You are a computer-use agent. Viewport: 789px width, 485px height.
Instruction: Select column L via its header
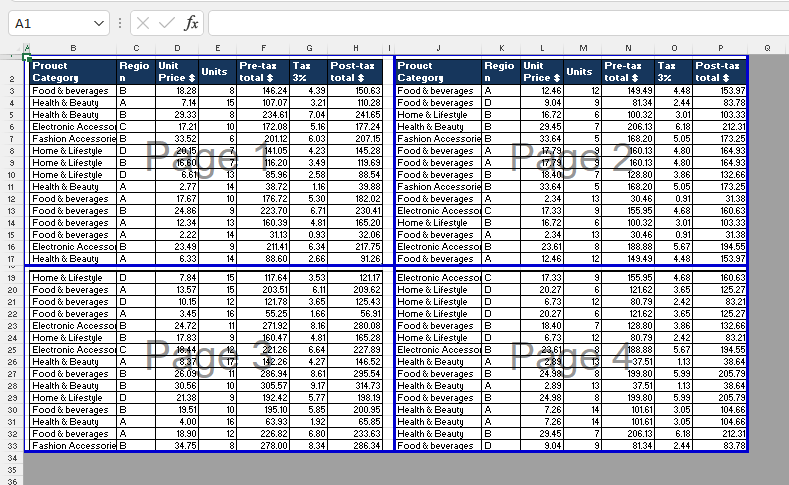[542, 48]
